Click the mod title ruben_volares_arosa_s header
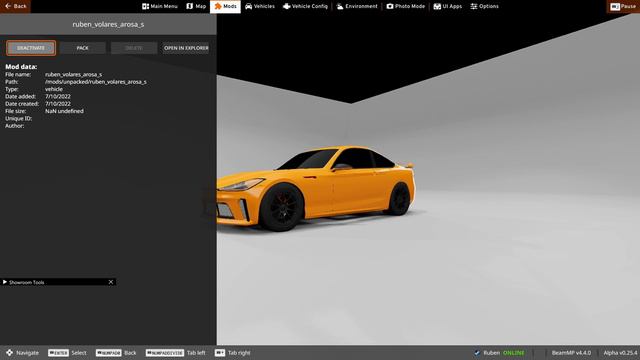 (108, 24)
